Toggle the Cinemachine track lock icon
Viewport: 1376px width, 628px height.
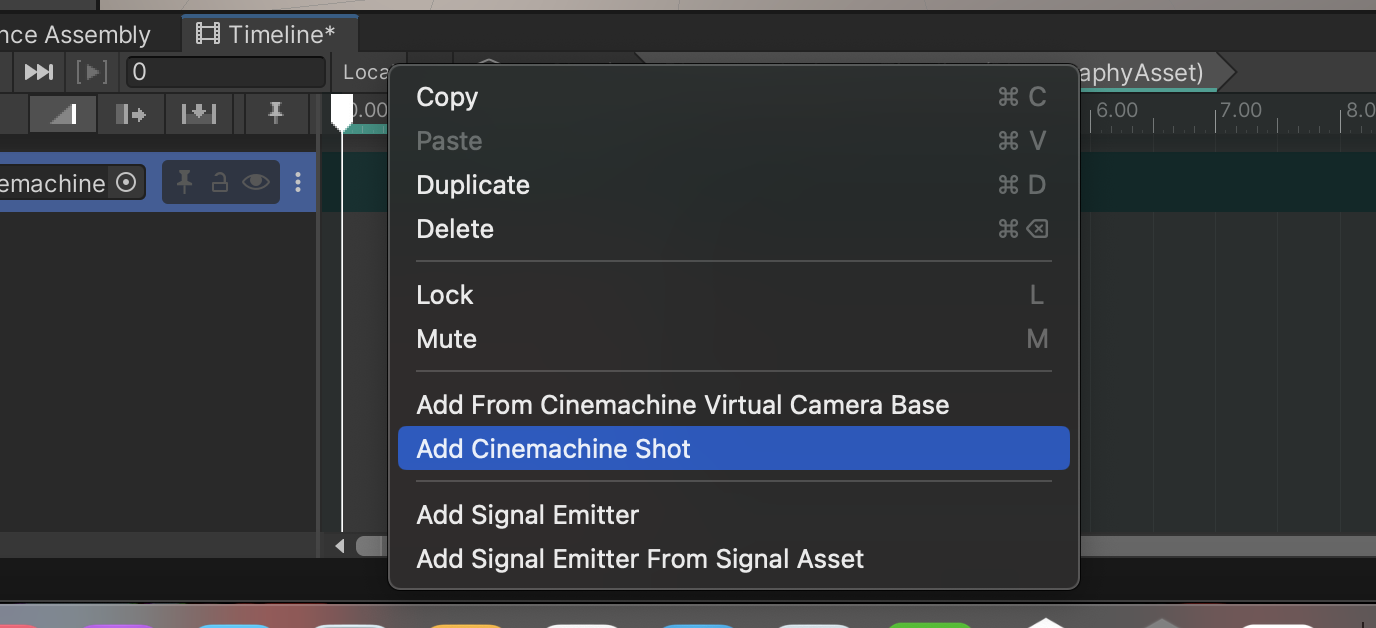[x=219, y=182]
